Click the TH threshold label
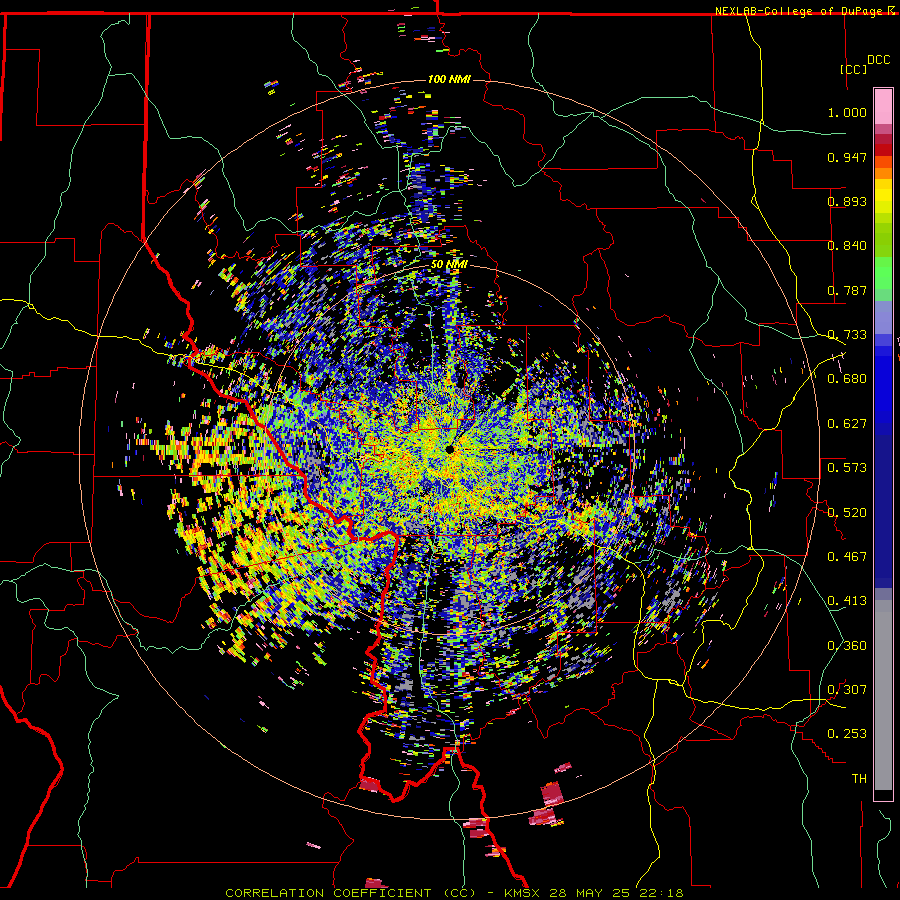Image resolution: width=900 pixels, height=900 pixels. 859,778
